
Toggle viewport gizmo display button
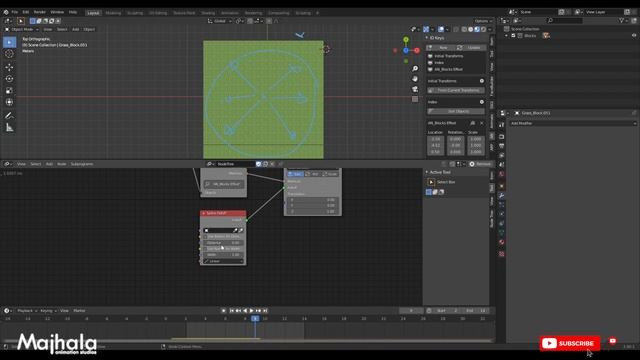(x=426, y=29)
